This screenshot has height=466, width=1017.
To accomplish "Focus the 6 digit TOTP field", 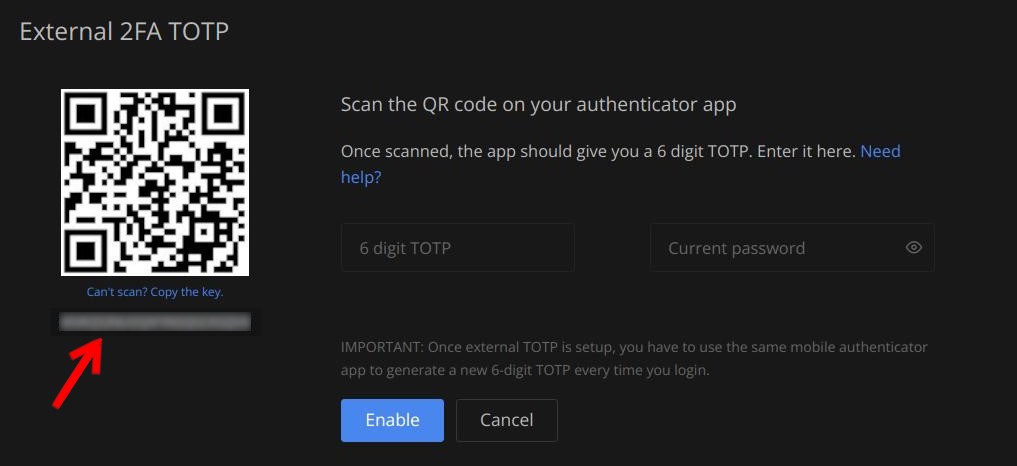I will coord(458,247).
